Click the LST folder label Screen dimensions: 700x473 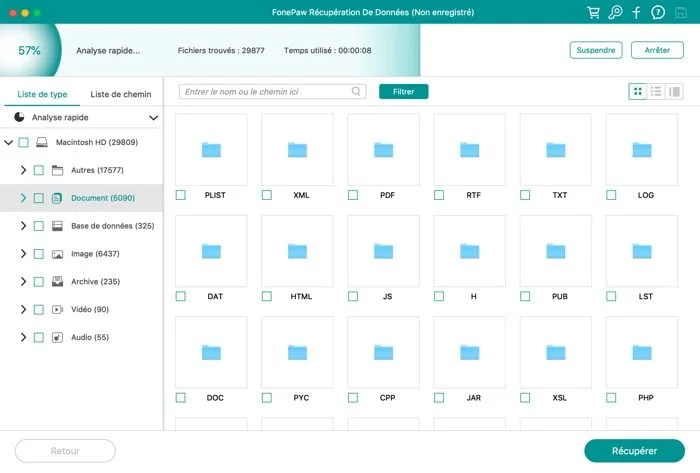(646, 296)
